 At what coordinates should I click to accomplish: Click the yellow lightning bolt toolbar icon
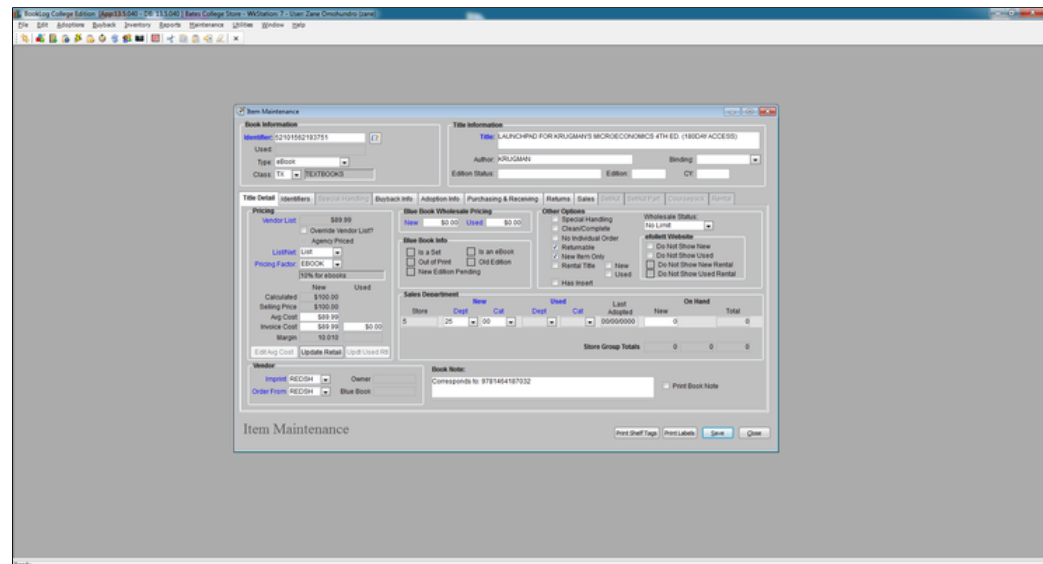pos(78,39)
